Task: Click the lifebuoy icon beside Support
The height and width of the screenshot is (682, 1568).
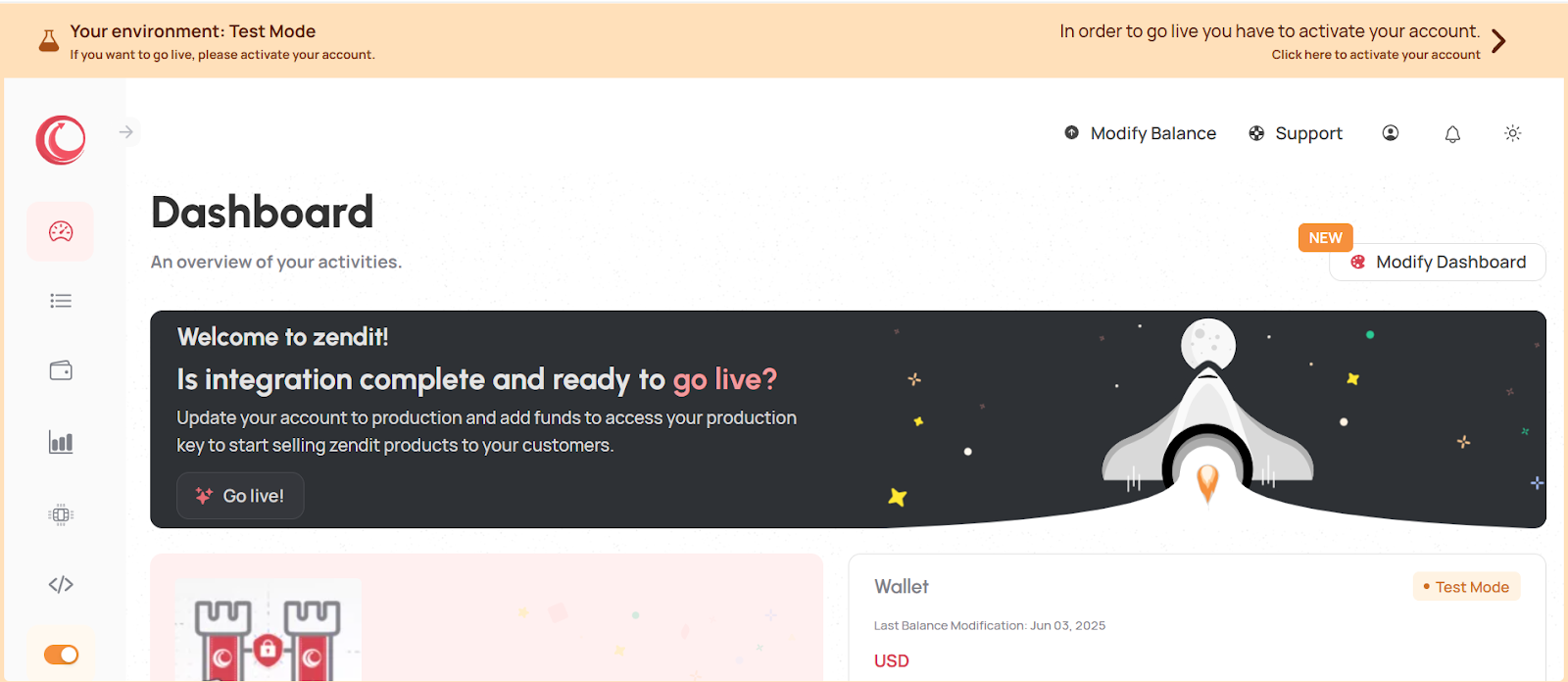Action: click(1256, 133)
